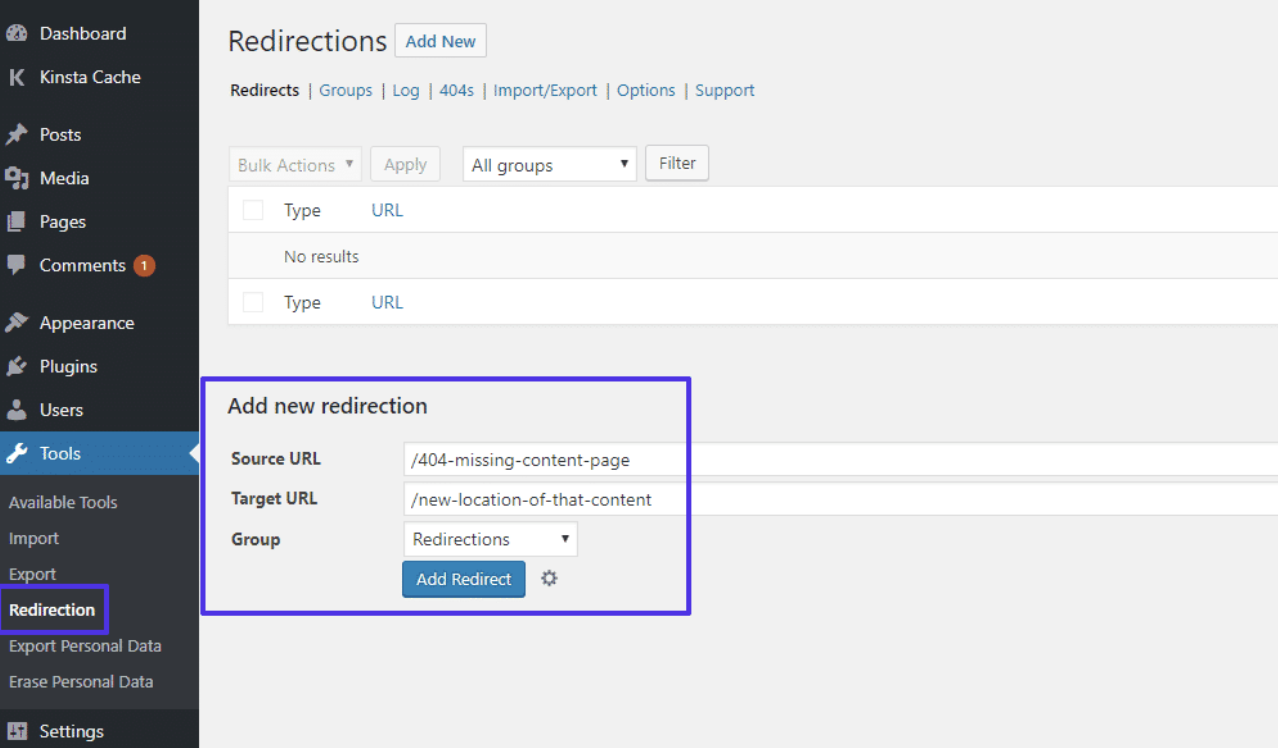The width and height of the screenshot is (1278, 748).
Task: Switch to the Log tab
Action: [406, 90]
